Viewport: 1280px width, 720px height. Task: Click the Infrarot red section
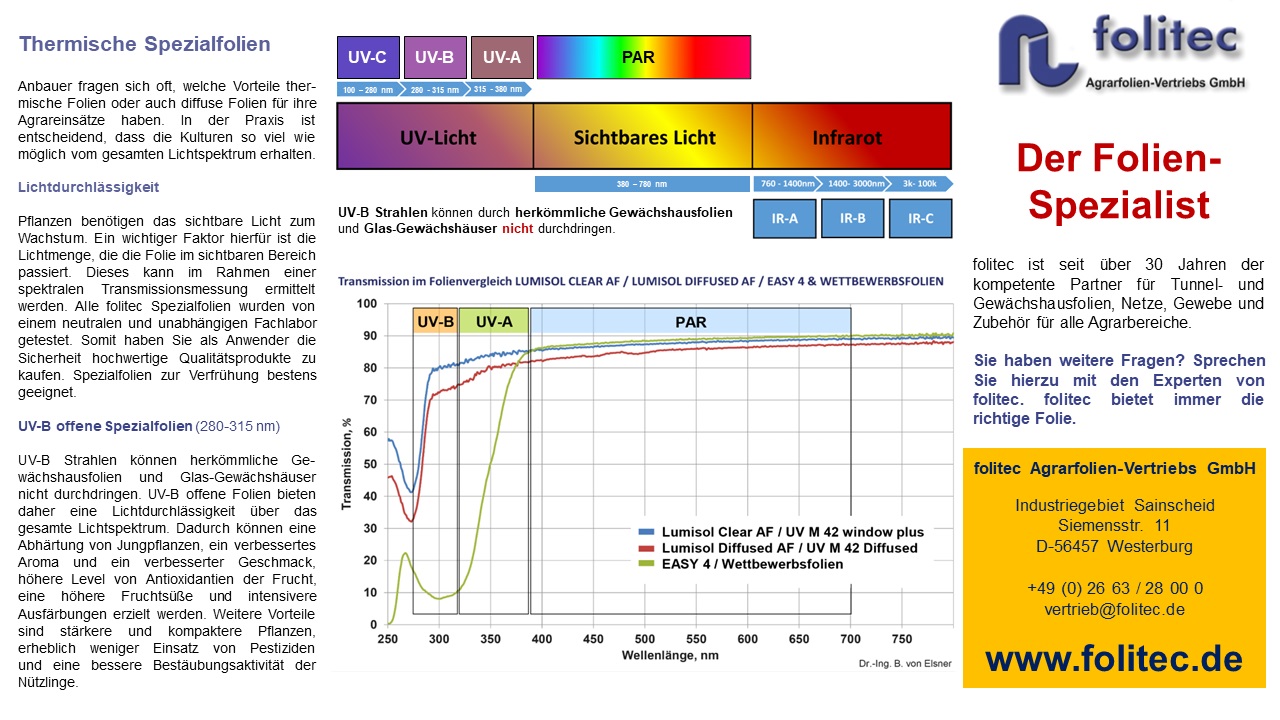point(852,136)
